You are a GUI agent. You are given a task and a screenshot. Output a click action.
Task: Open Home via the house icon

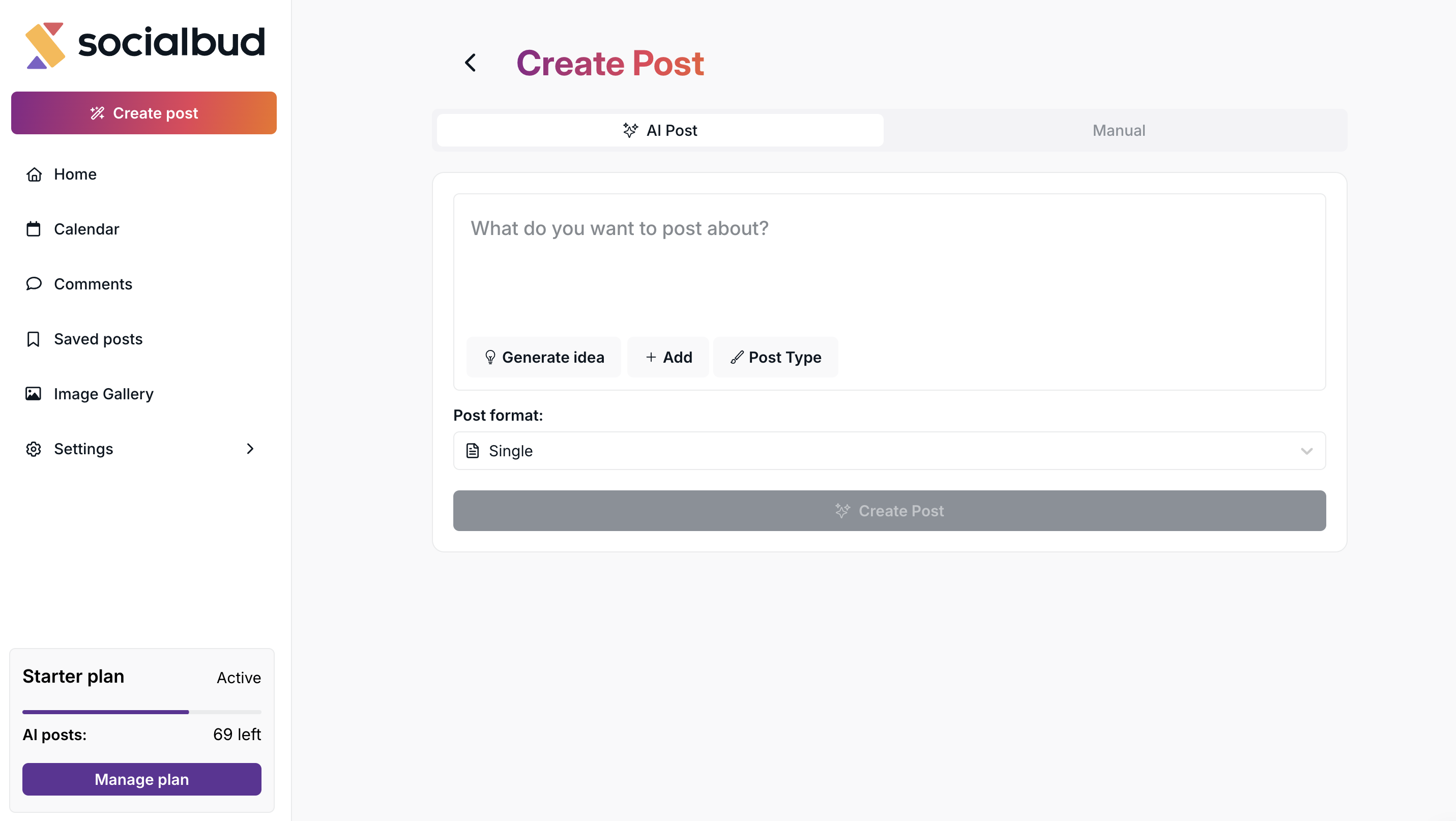(34, 174)
